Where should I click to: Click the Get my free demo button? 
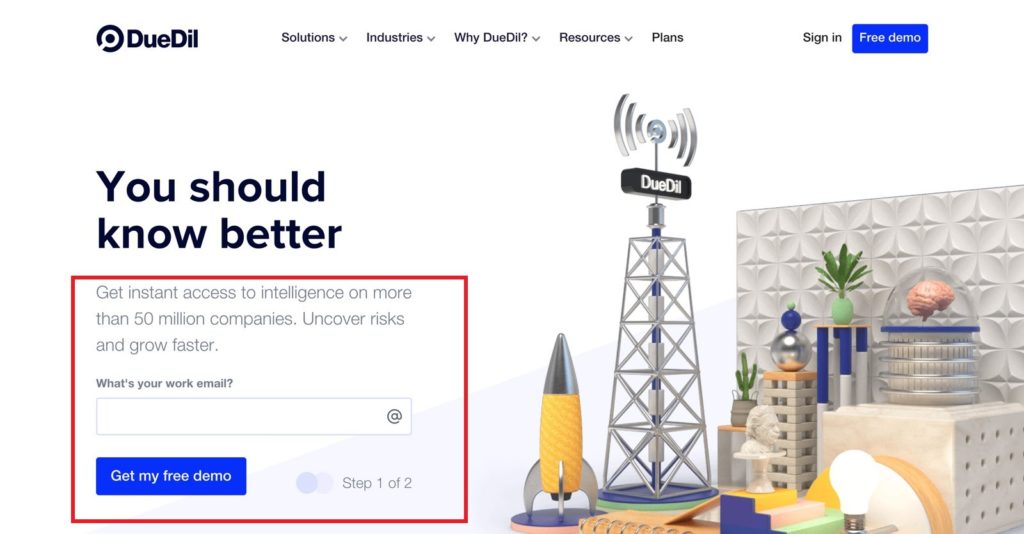(x=171, y=476)
